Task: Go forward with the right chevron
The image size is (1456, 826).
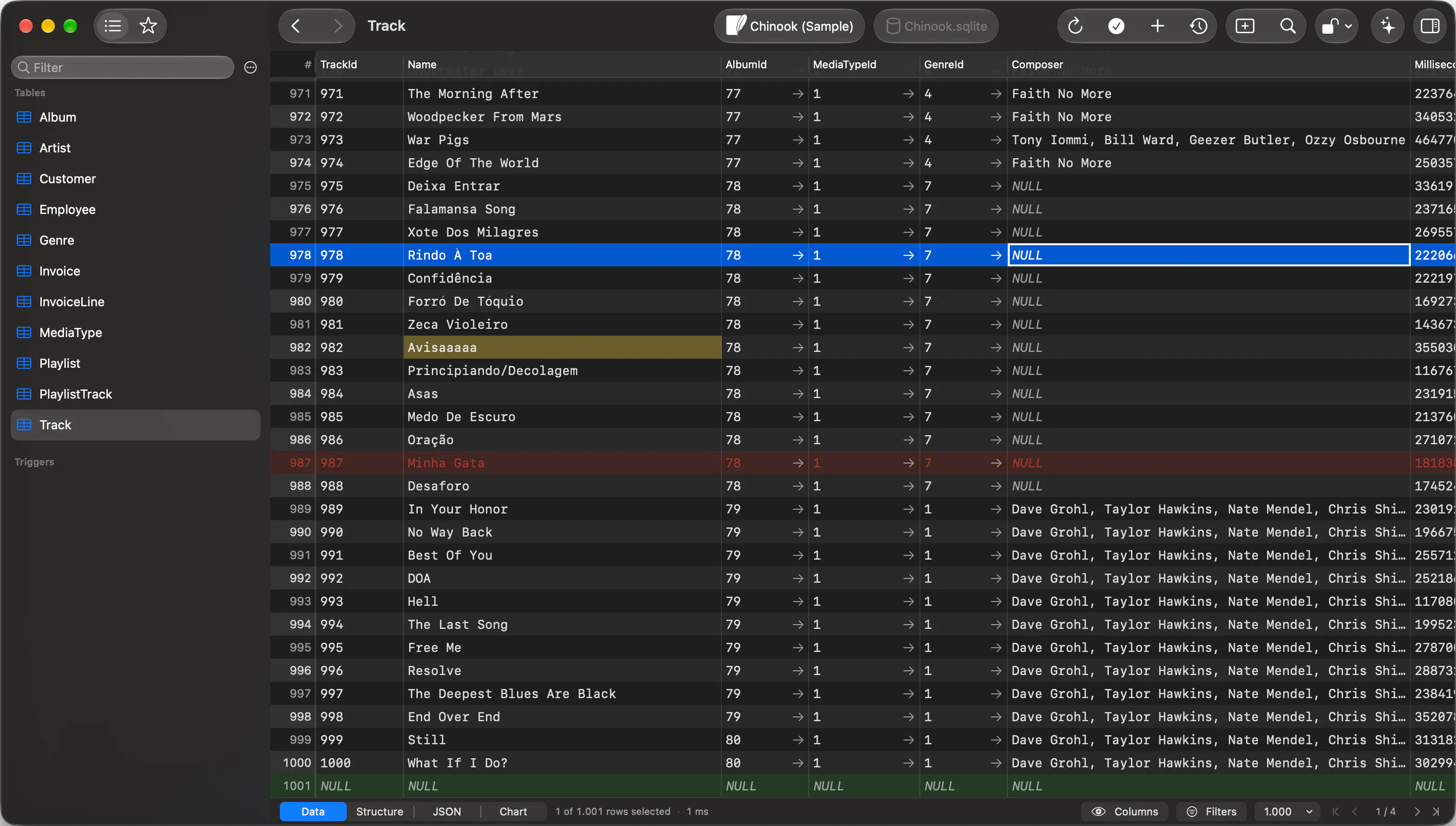Action: click(x=338, y=26)
